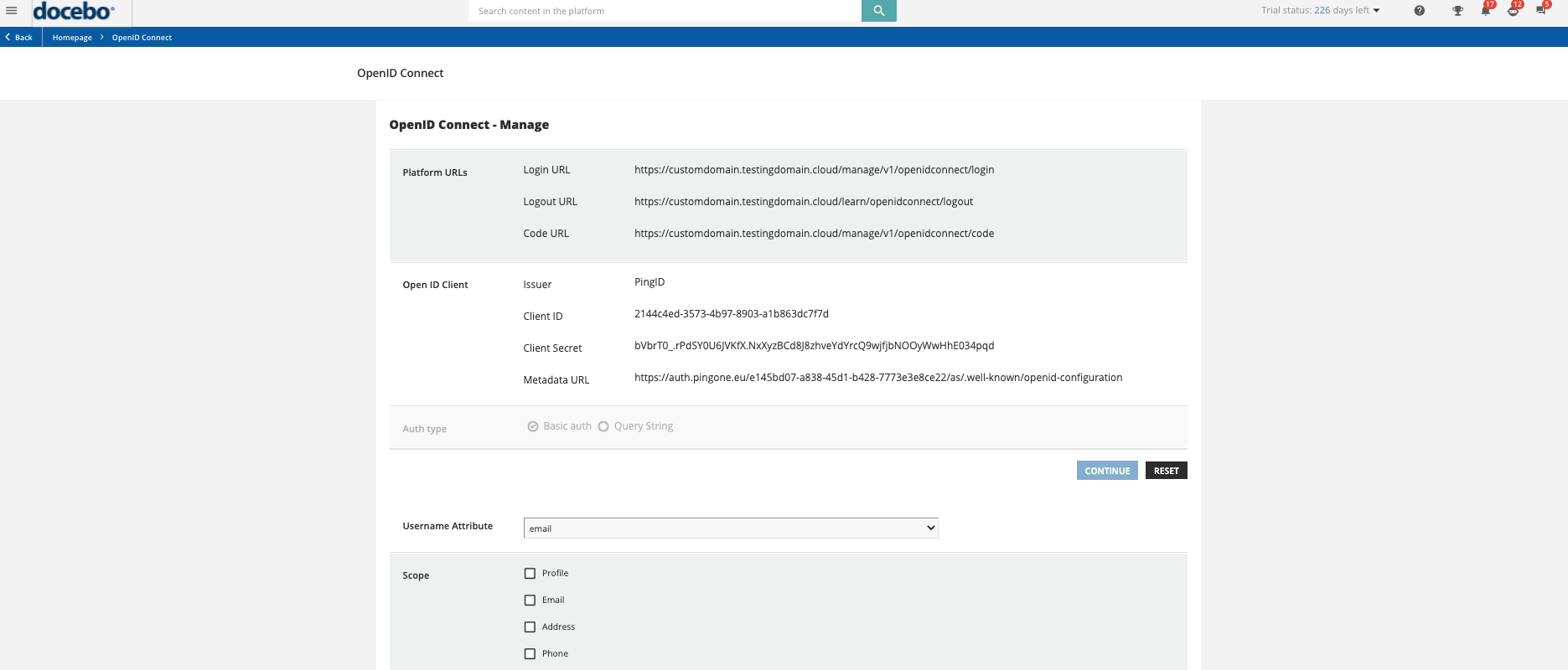1568x670 pixels.
Task: Click the Code URL value
Action: (x=814, y=234)
